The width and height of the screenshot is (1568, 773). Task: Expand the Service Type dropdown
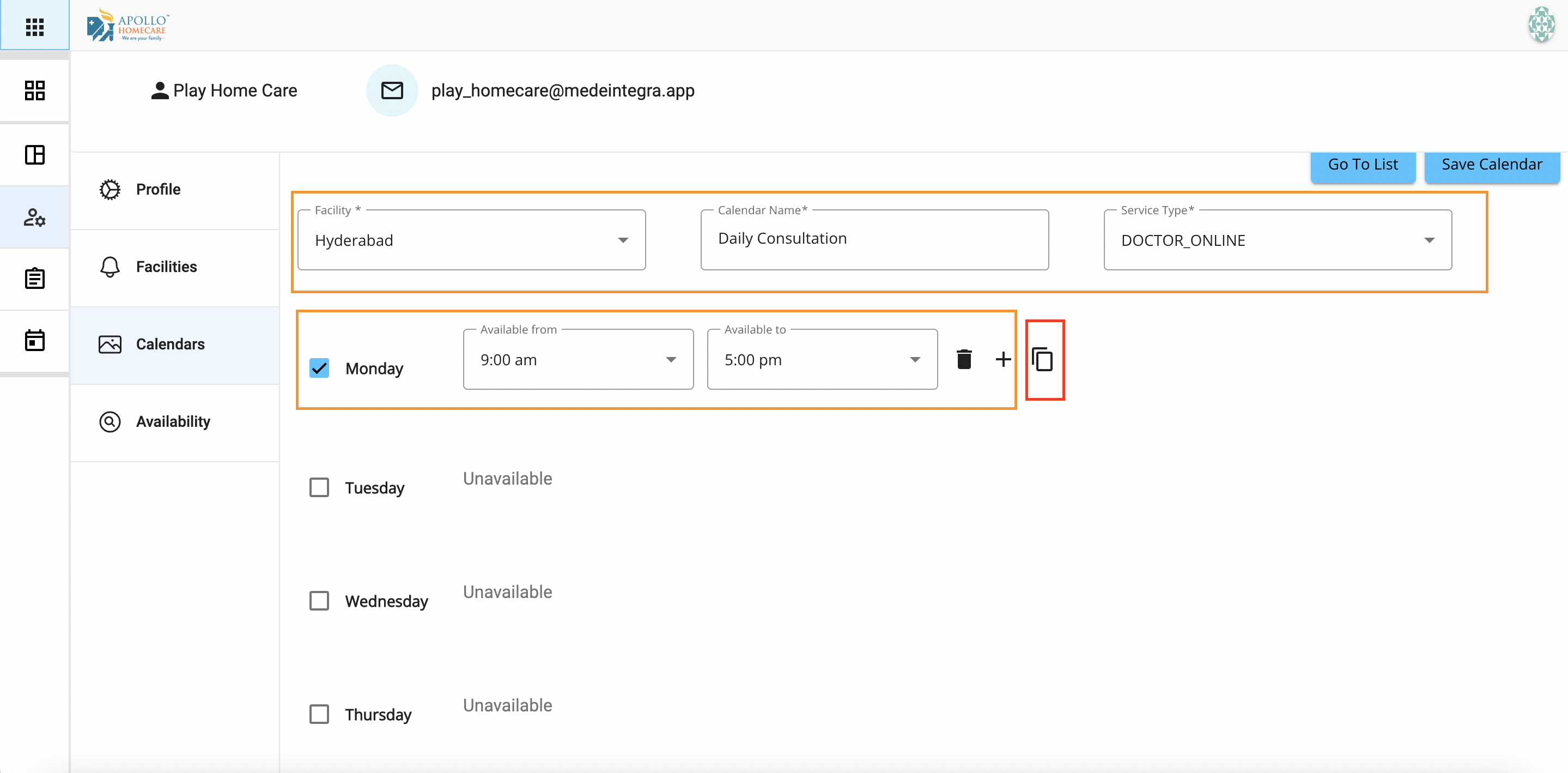click(x=1277, y=240)
